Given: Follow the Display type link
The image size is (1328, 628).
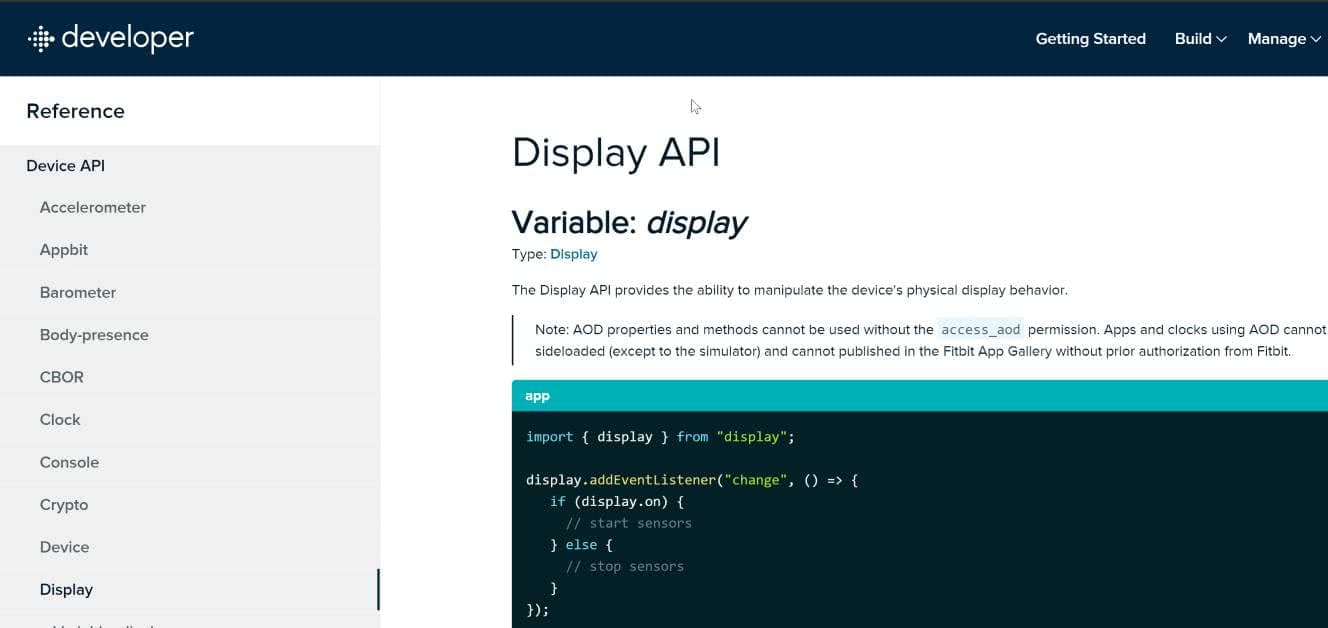Looking at the screenshot, I should click(x=573, y=254).
